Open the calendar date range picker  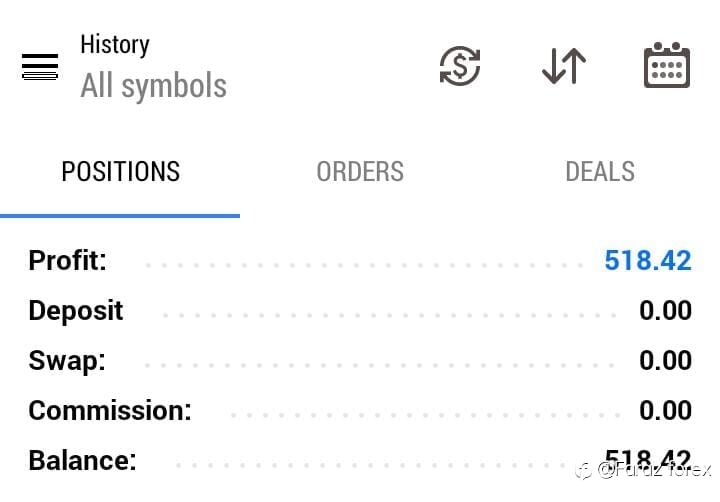click(x=666, y=66)
